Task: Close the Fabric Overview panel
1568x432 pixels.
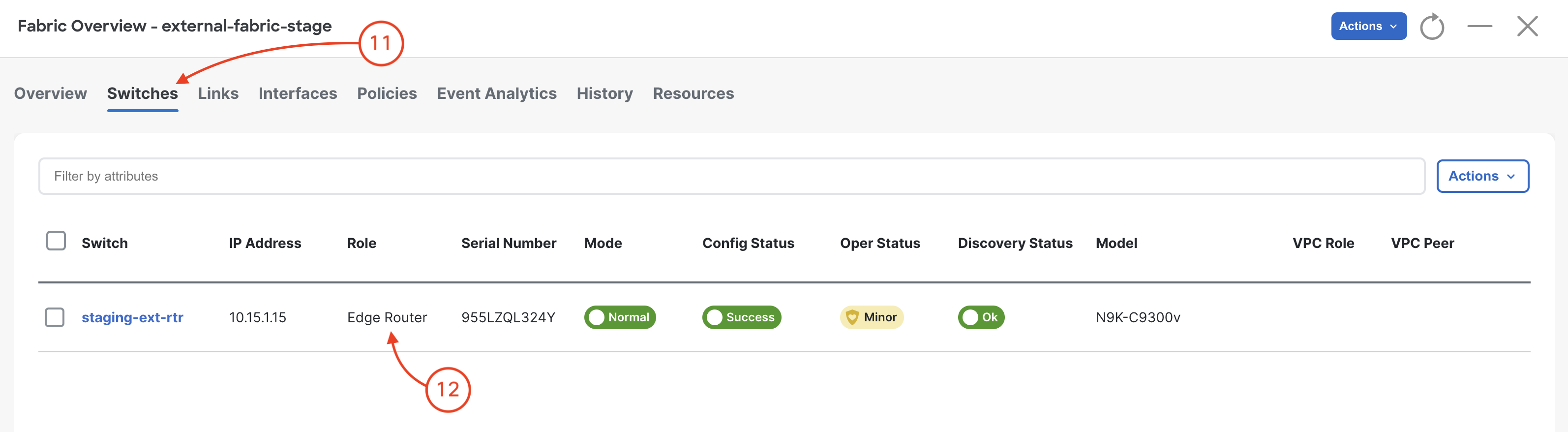Action: pos(1527,26)
